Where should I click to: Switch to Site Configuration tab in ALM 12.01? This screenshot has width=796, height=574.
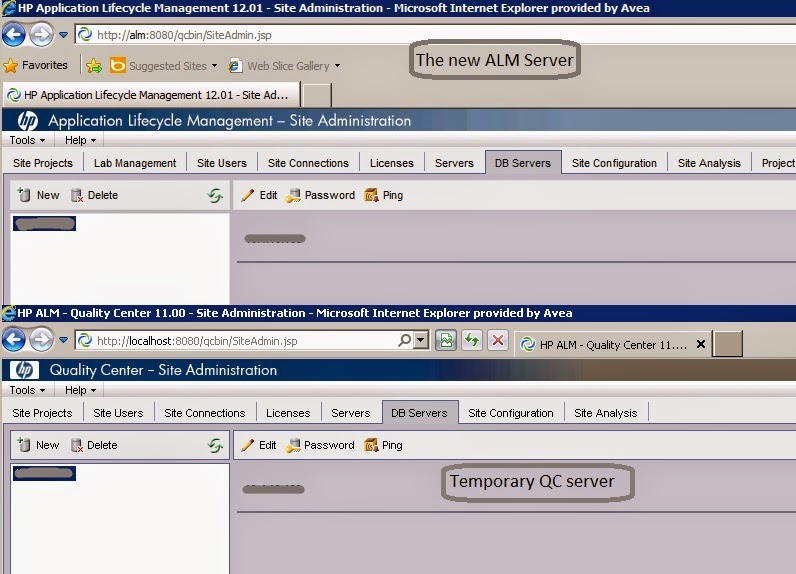pyautogui.click(x=614, y=163)
